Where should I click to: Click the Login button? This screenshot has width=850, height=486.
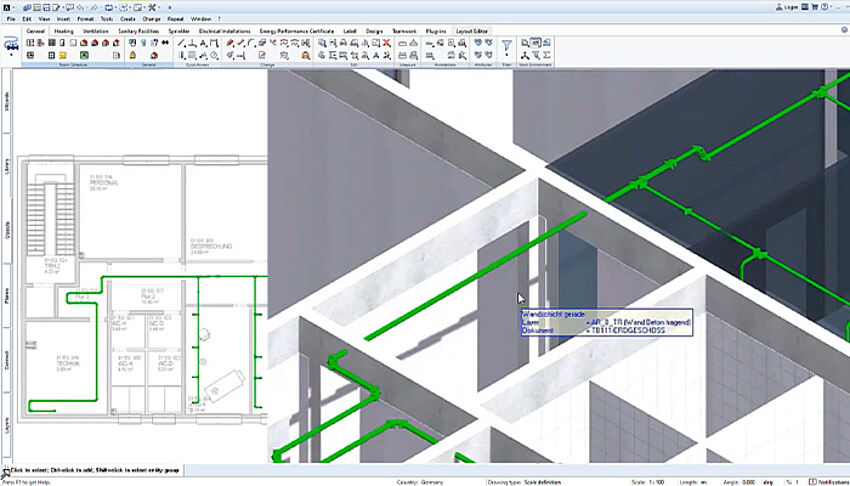pyautogui.click(x=788, y=6)
